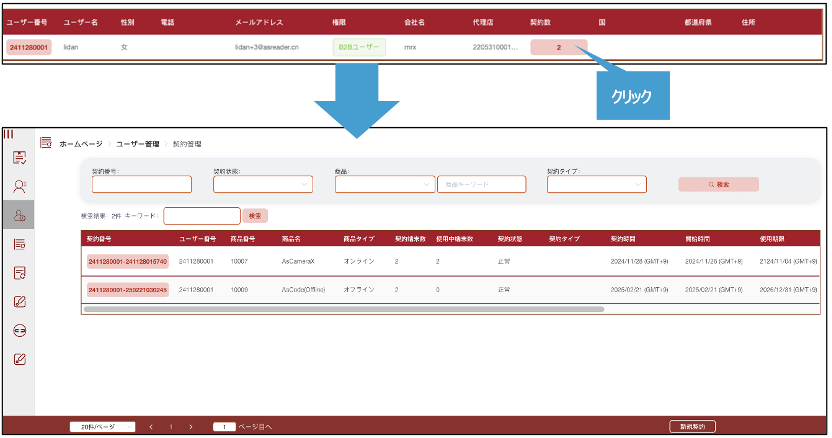Open the document-check sidebar icon

point(18,272)
